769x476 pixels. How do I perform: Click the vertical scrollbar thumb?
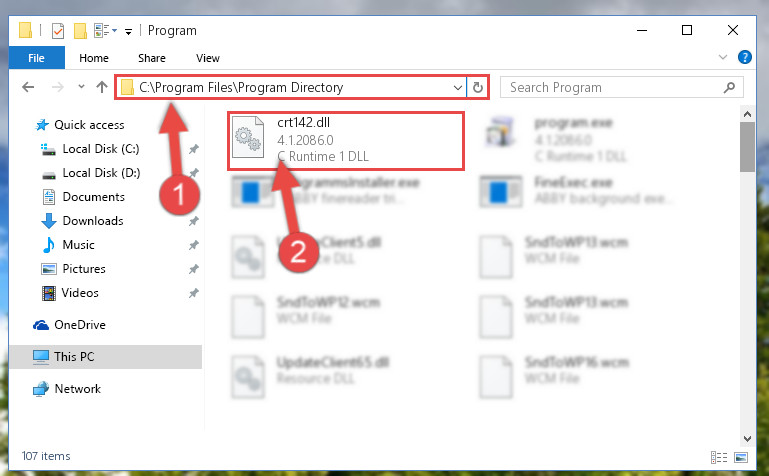coord(747,147)
